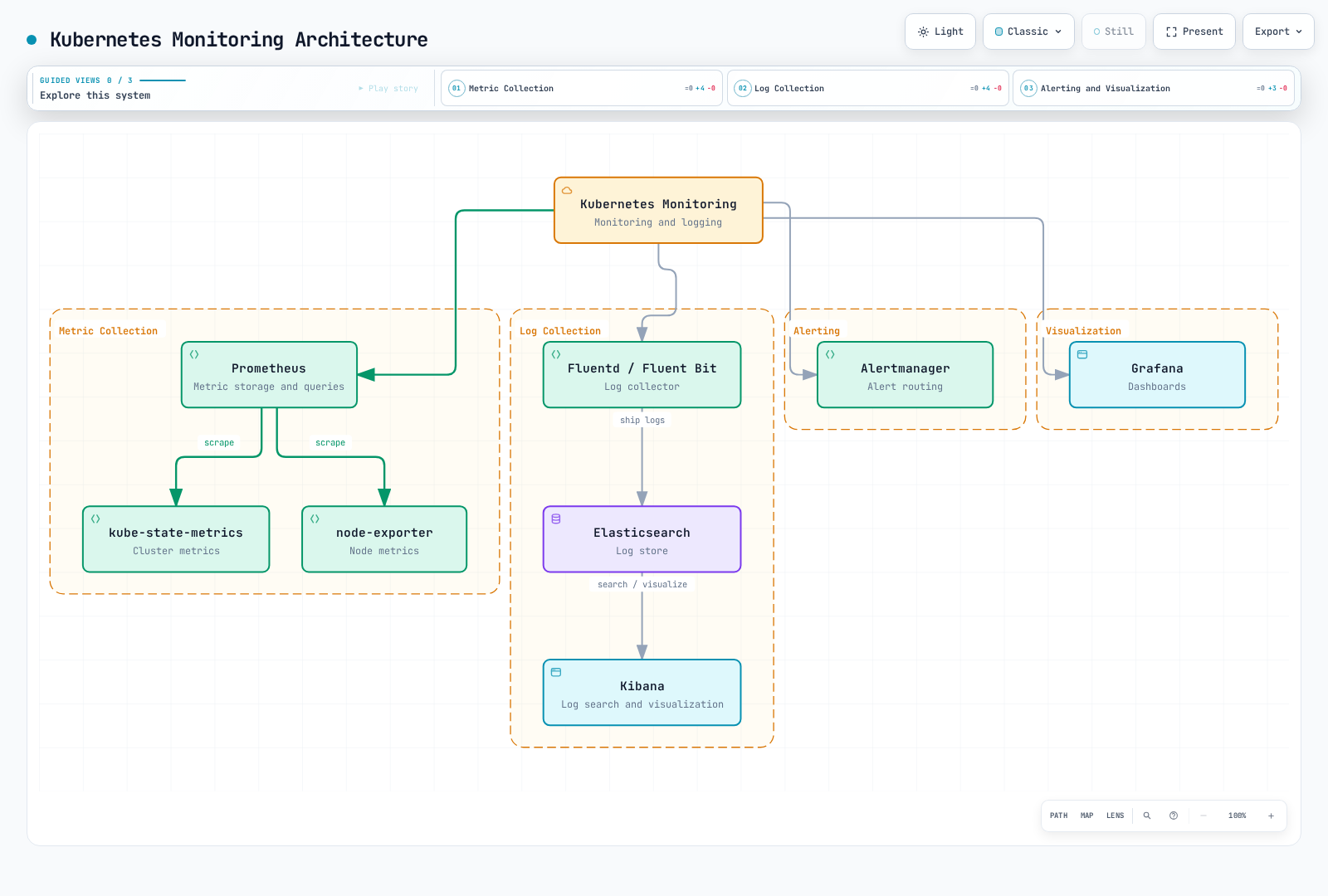Select the Kubernetes Monitoring root node
Screen dimensions: 1328x896
tap(658, 210)
